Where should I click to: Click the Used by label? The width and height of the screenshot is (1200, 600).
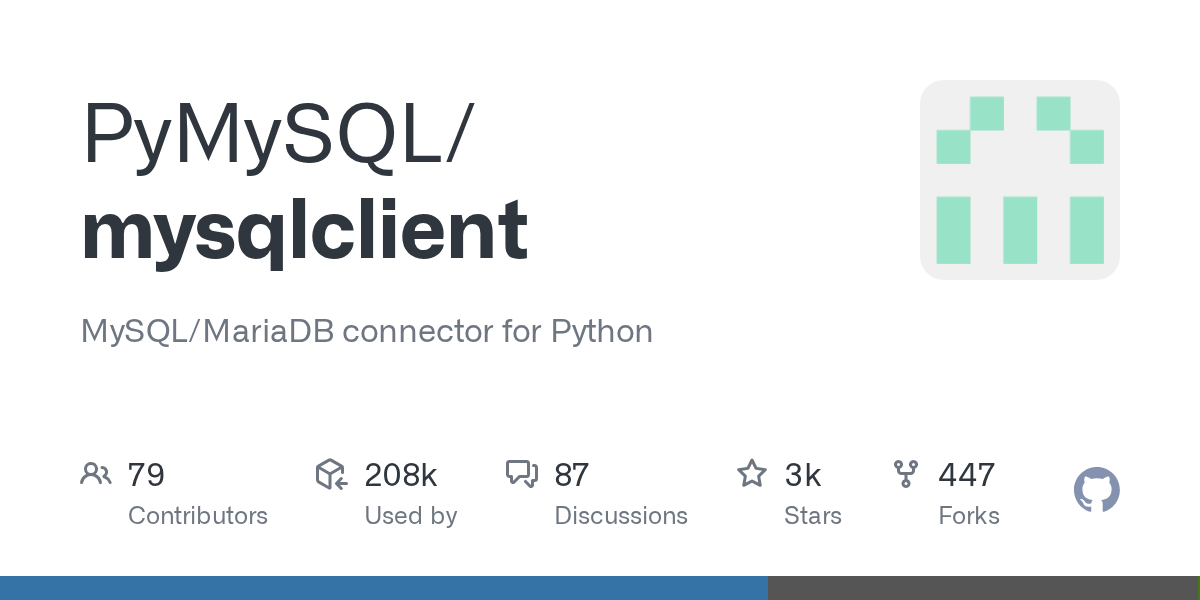pyautogui.click(x=410, y=516)
